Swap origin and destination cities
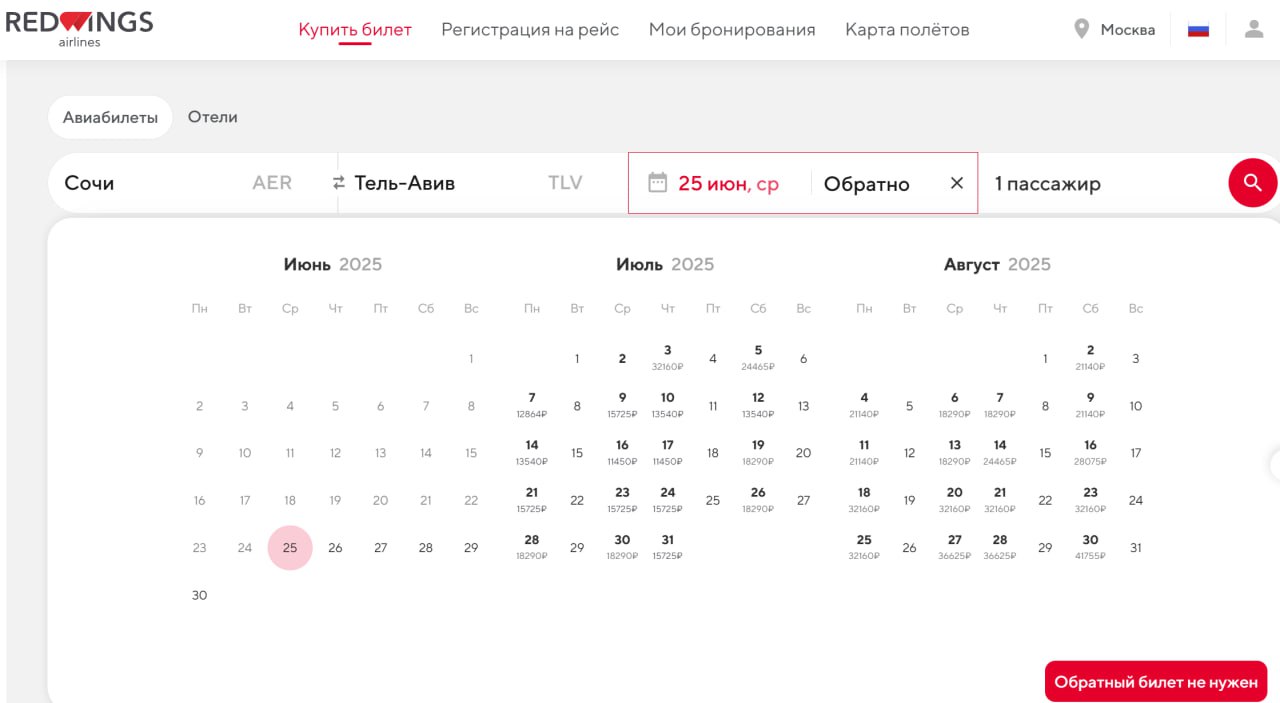This screenshot has height=703, width=1280. [338, 183]
